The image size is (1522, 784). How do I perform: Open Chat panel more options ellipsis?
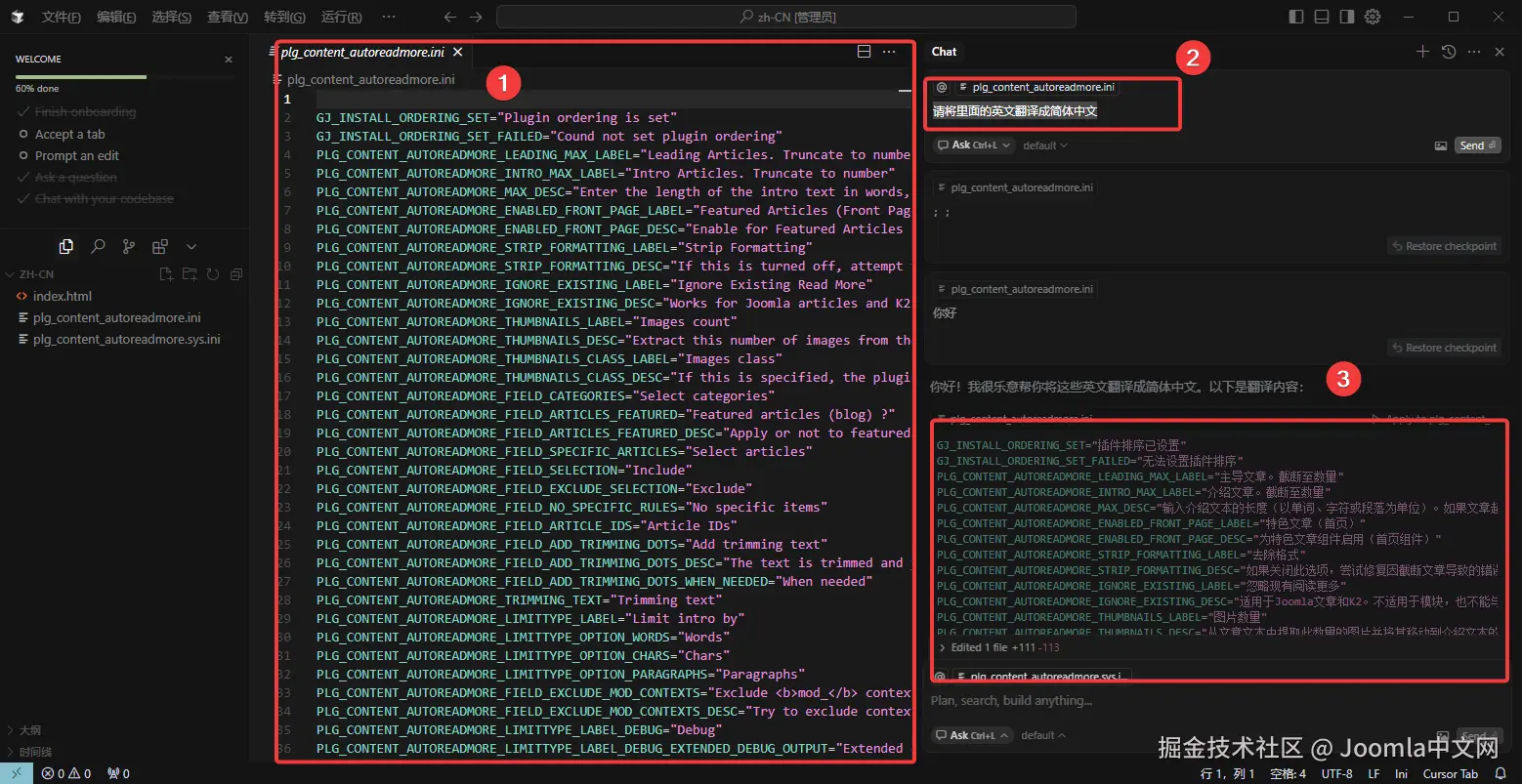(x=1474, y=52)
